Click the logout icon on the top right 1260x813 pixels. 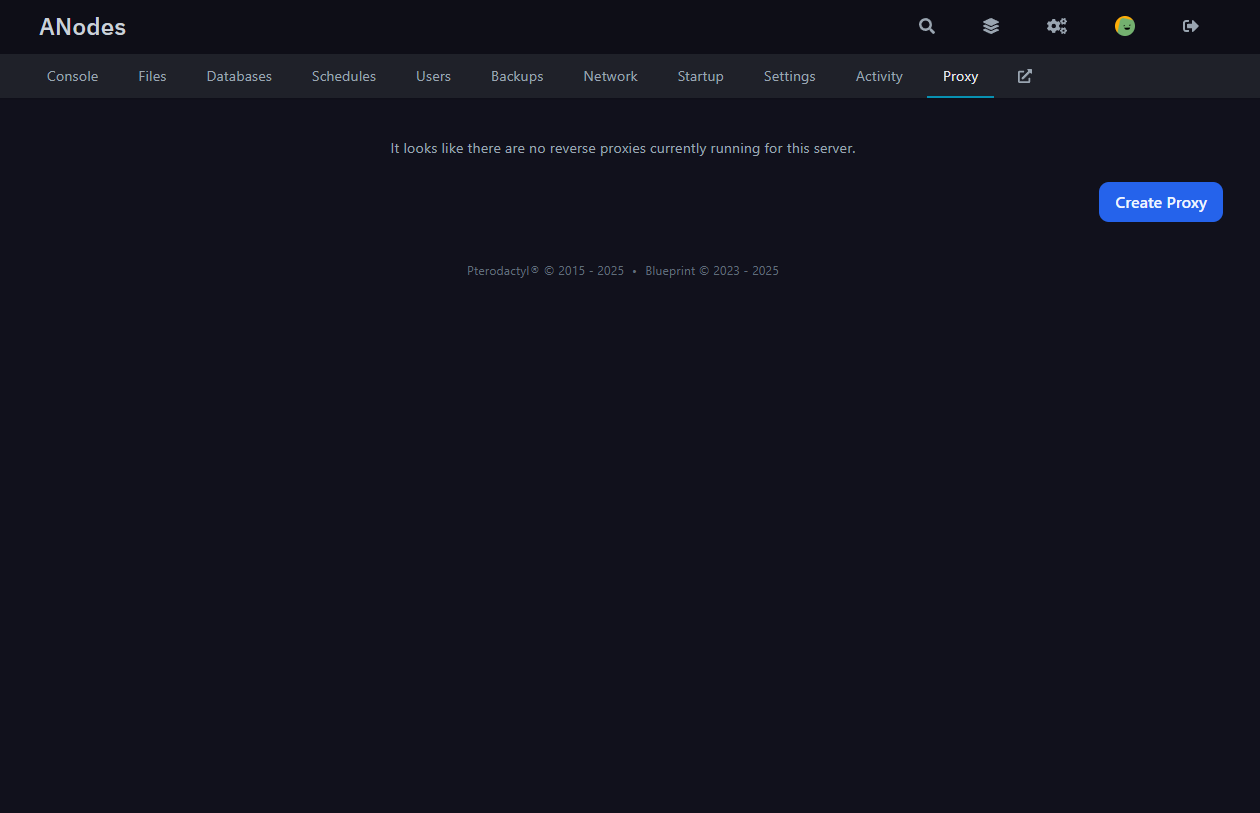[x=1190, y=26]
